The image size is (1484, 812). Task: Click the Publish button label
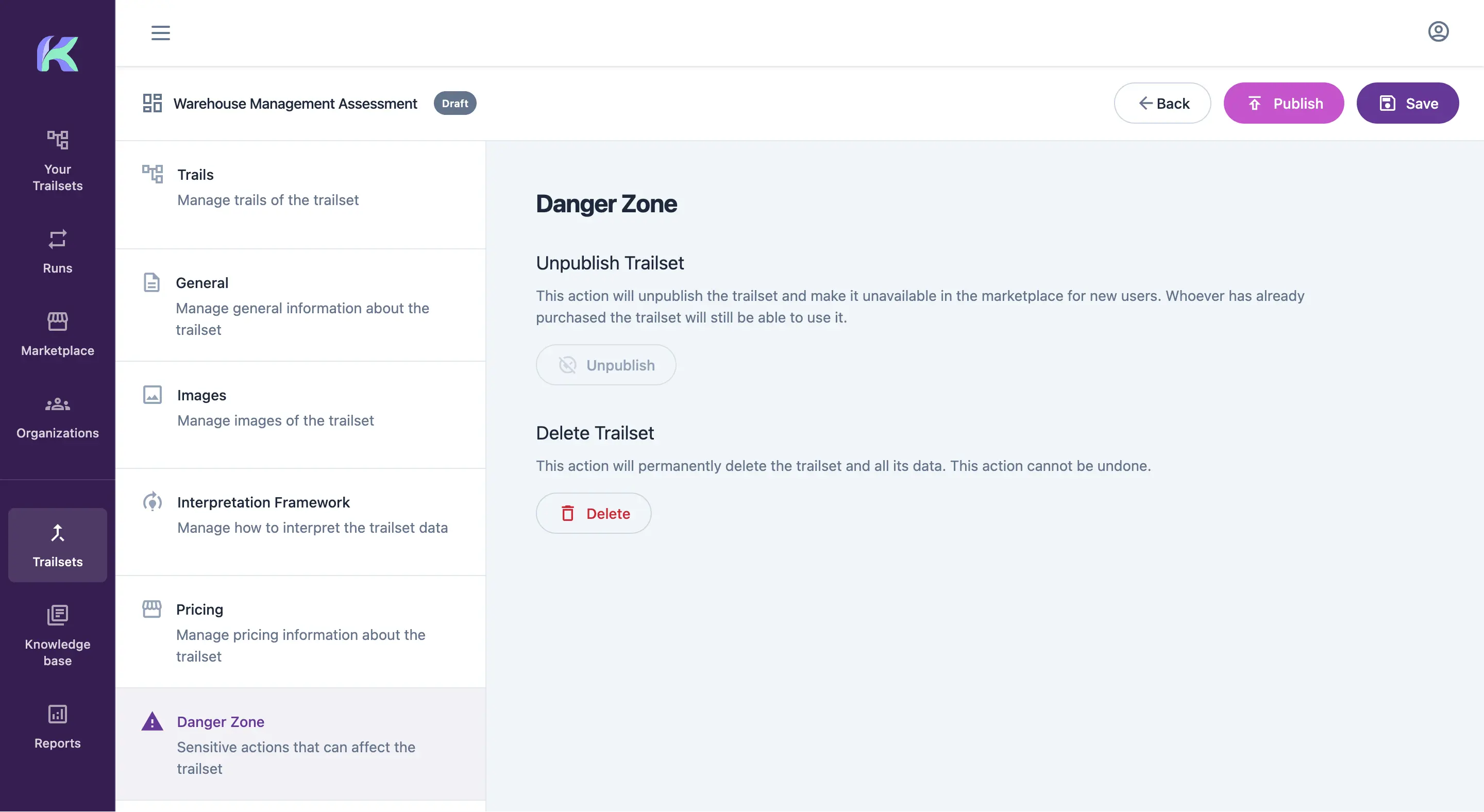tap(1298, 103)
